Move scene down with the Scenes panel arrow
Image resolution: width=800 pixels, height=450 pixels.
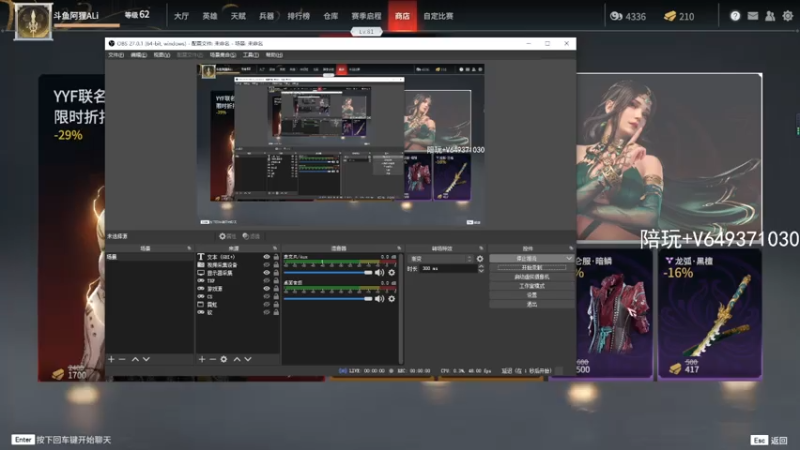146,359
